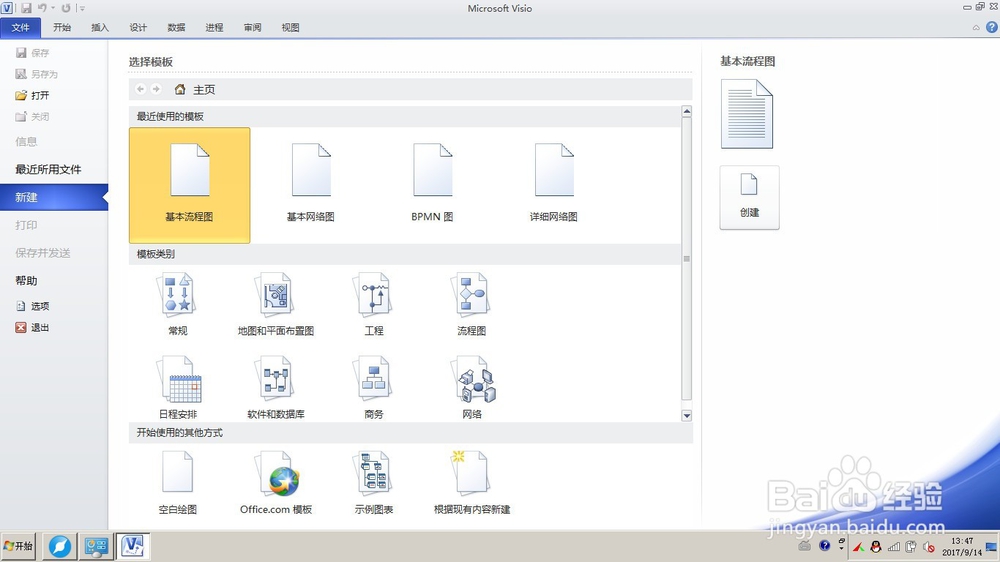Image resolution: width=1000 pixels, height=562 pixels.
Task: Switch to the 视图 ribbon tab
Action: tap(291, 27)
